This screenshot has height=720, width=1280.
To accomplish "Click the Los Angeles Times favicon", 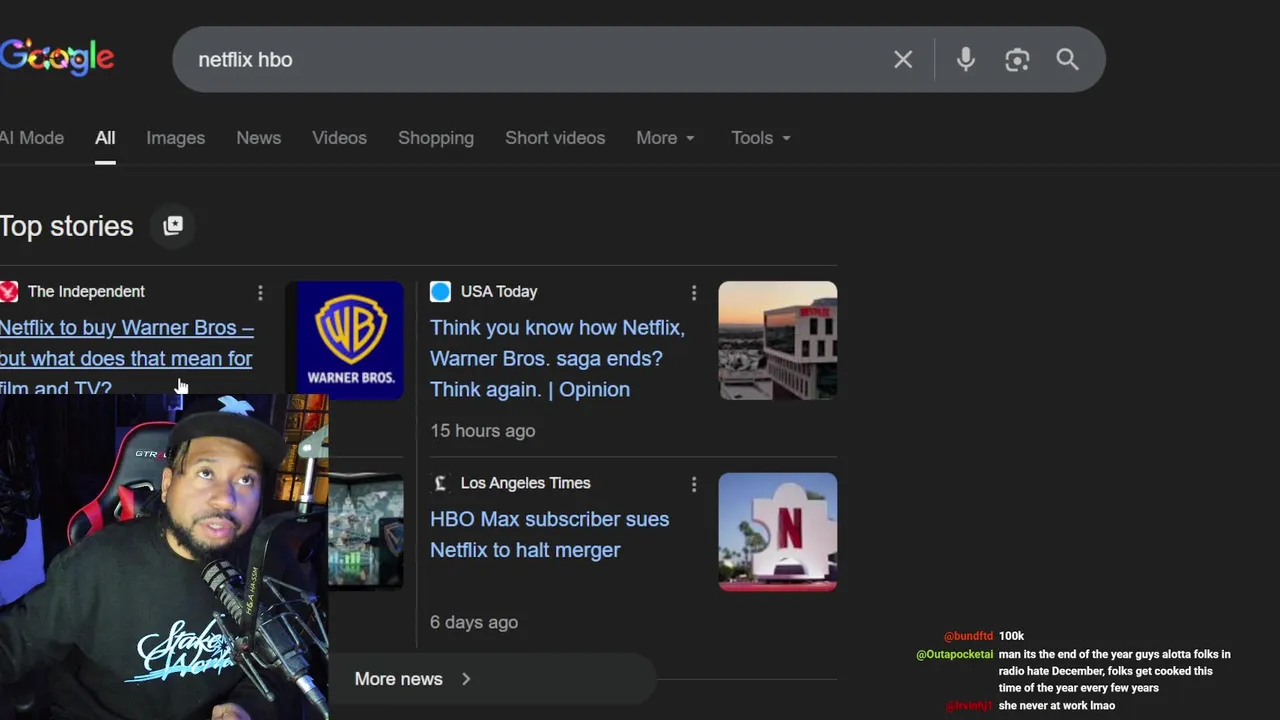I will (x=440, y=483).
